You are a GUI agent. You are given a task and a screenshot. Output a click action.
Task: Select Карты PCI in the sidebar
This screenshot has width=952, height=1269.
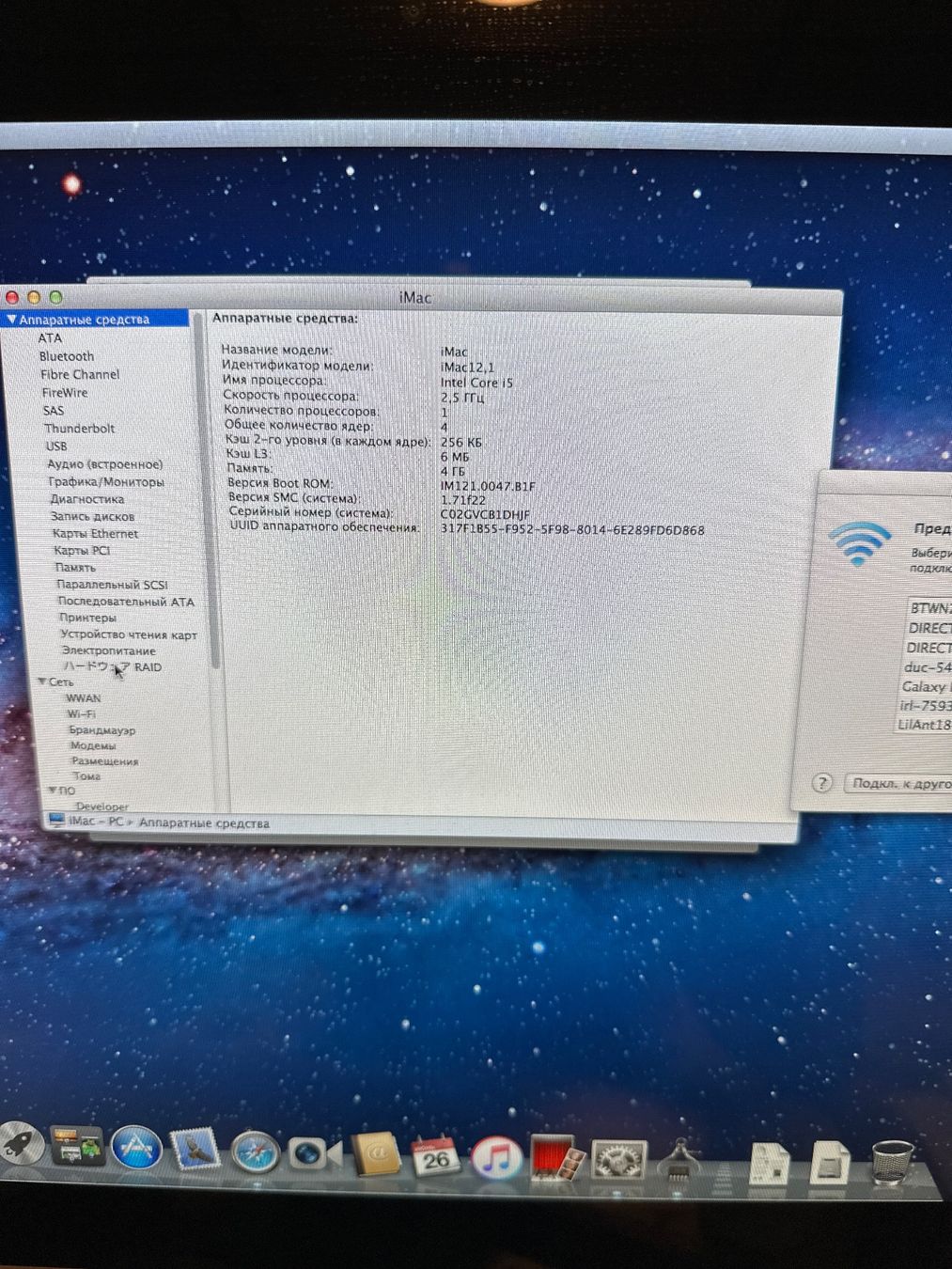coord(82,550)
